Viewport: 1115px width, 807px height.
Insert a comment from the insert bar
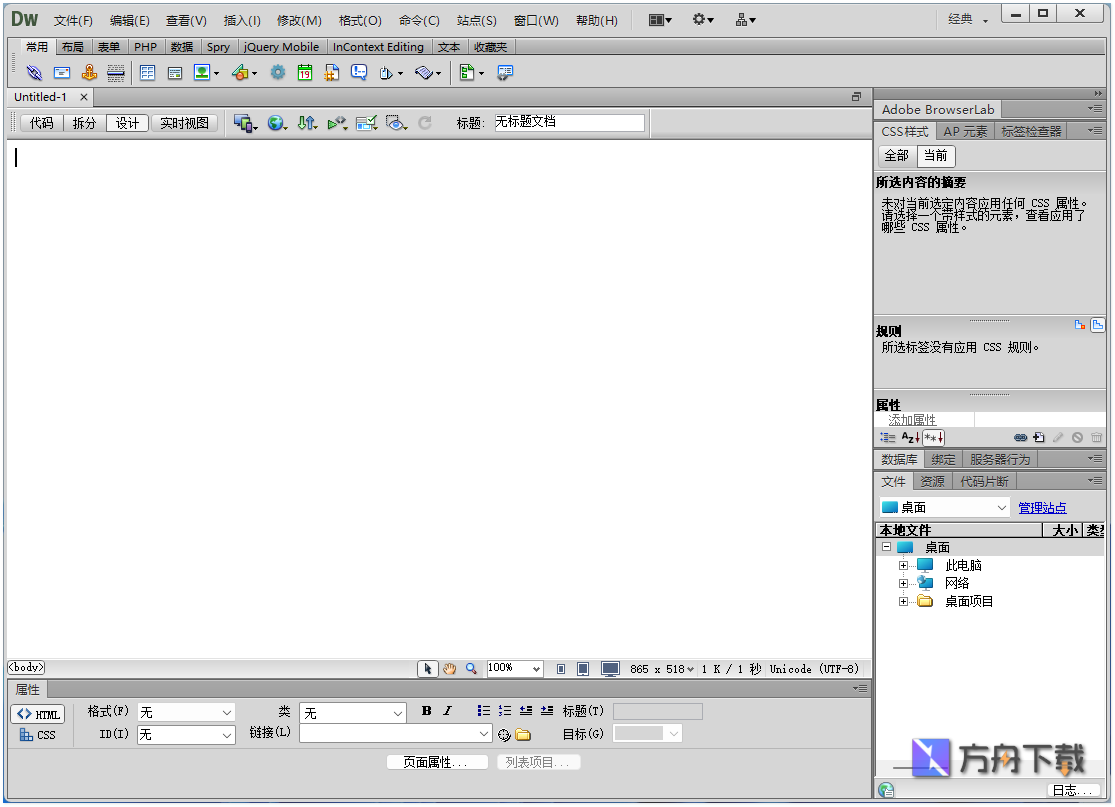(359, 73)
